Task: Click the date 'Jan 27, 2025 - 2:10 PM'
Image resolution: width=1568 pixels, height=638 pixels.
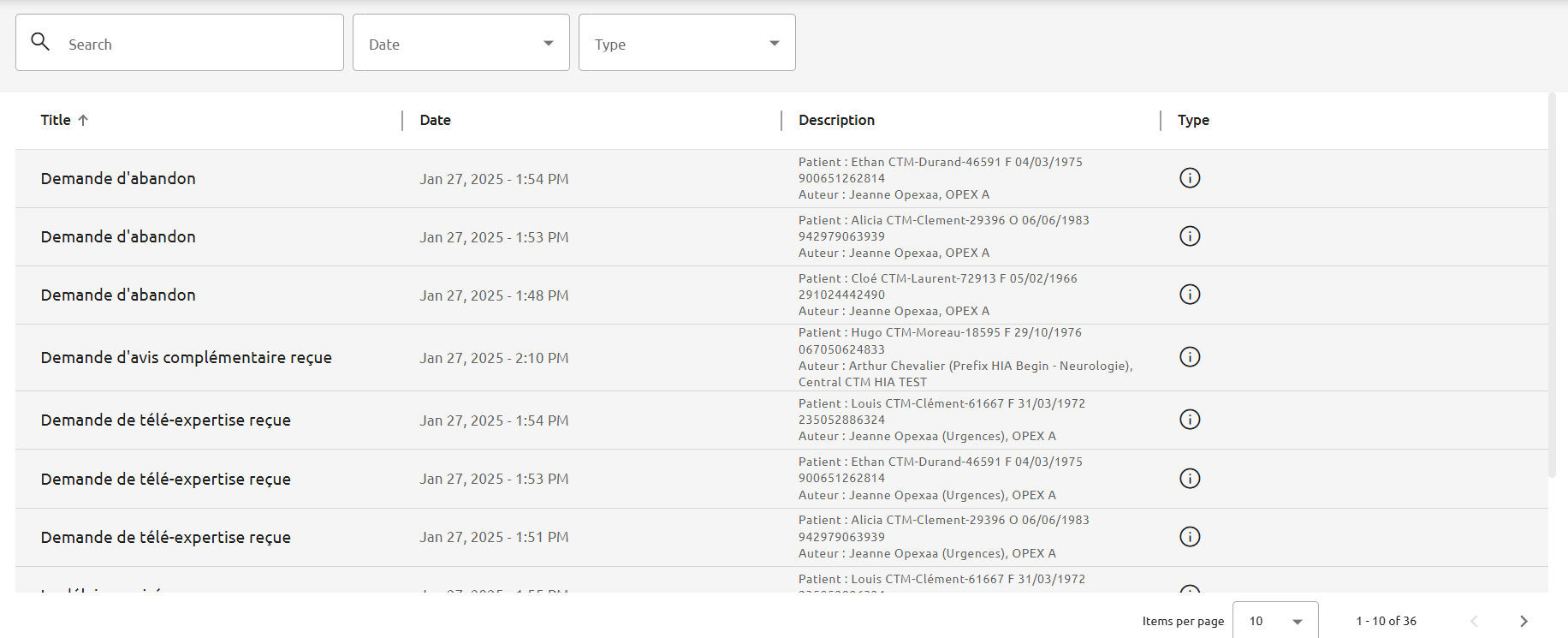Action: click(x=494, y=358)
